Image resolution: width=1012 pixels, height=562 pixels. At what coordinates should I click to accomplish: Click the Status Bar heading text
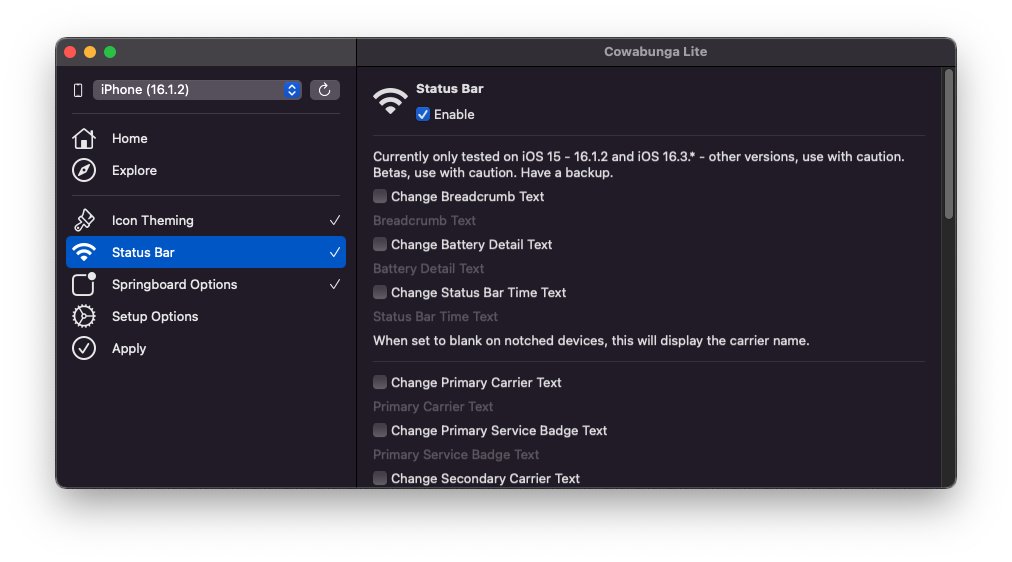(449, 88)
